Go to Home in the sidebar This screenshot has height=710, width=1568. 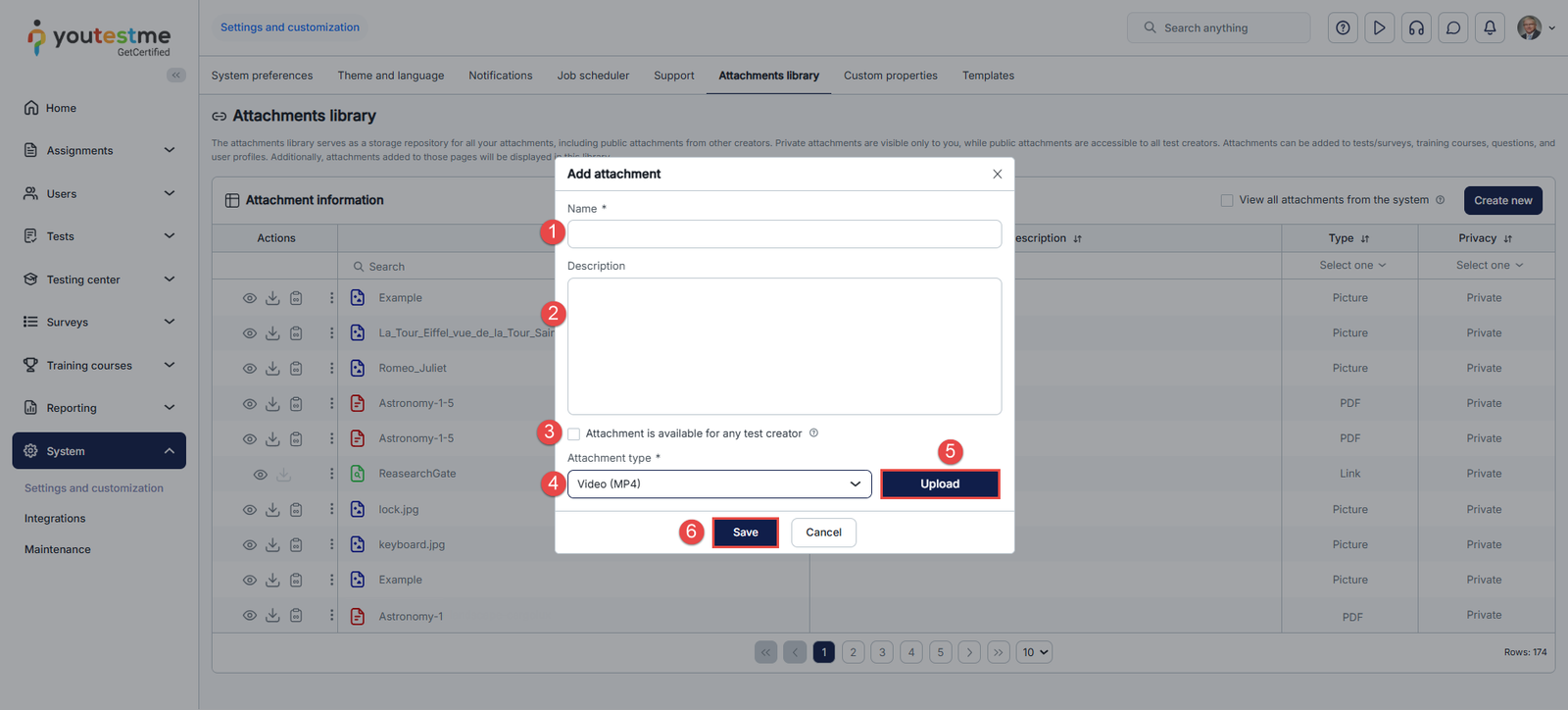(x=60, y=108)
